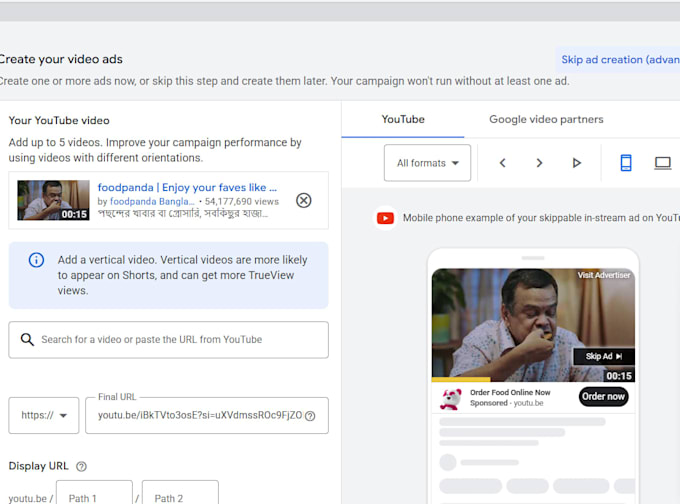680x504 pixels.
Task: Click the search magnifier icon
Action: pyautogui.click(x=27, y=340)
